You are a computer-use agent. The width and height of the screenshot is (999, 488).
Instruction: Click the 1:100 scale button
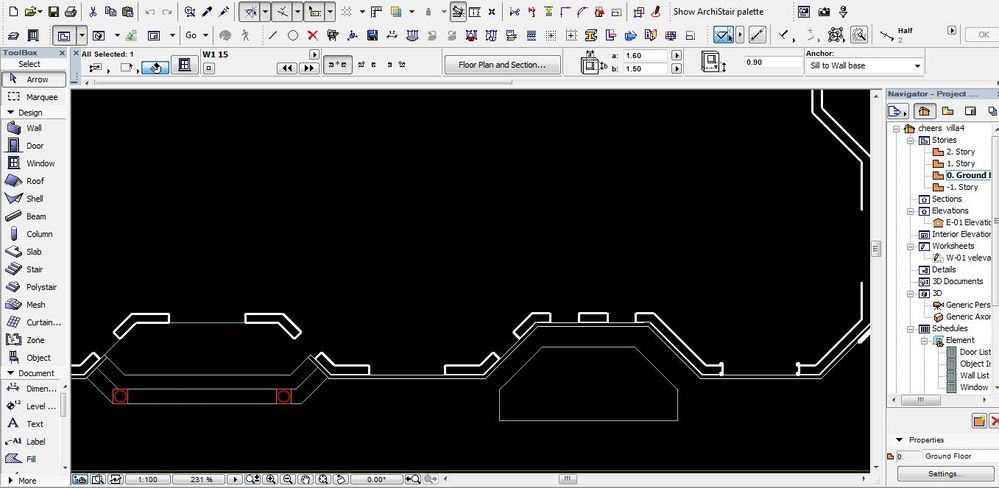(147, 479)
